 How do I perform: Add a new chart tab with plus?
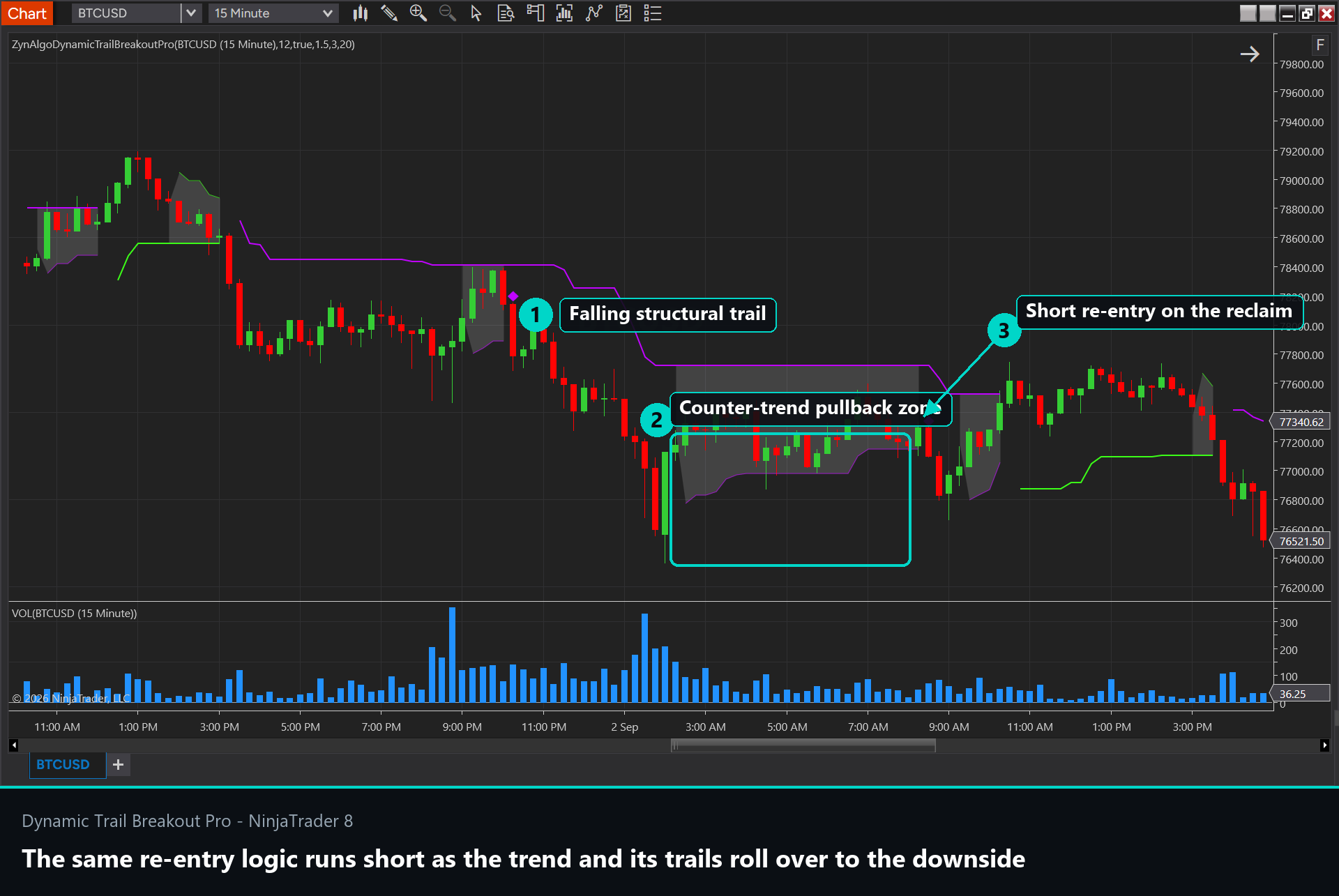119,765
